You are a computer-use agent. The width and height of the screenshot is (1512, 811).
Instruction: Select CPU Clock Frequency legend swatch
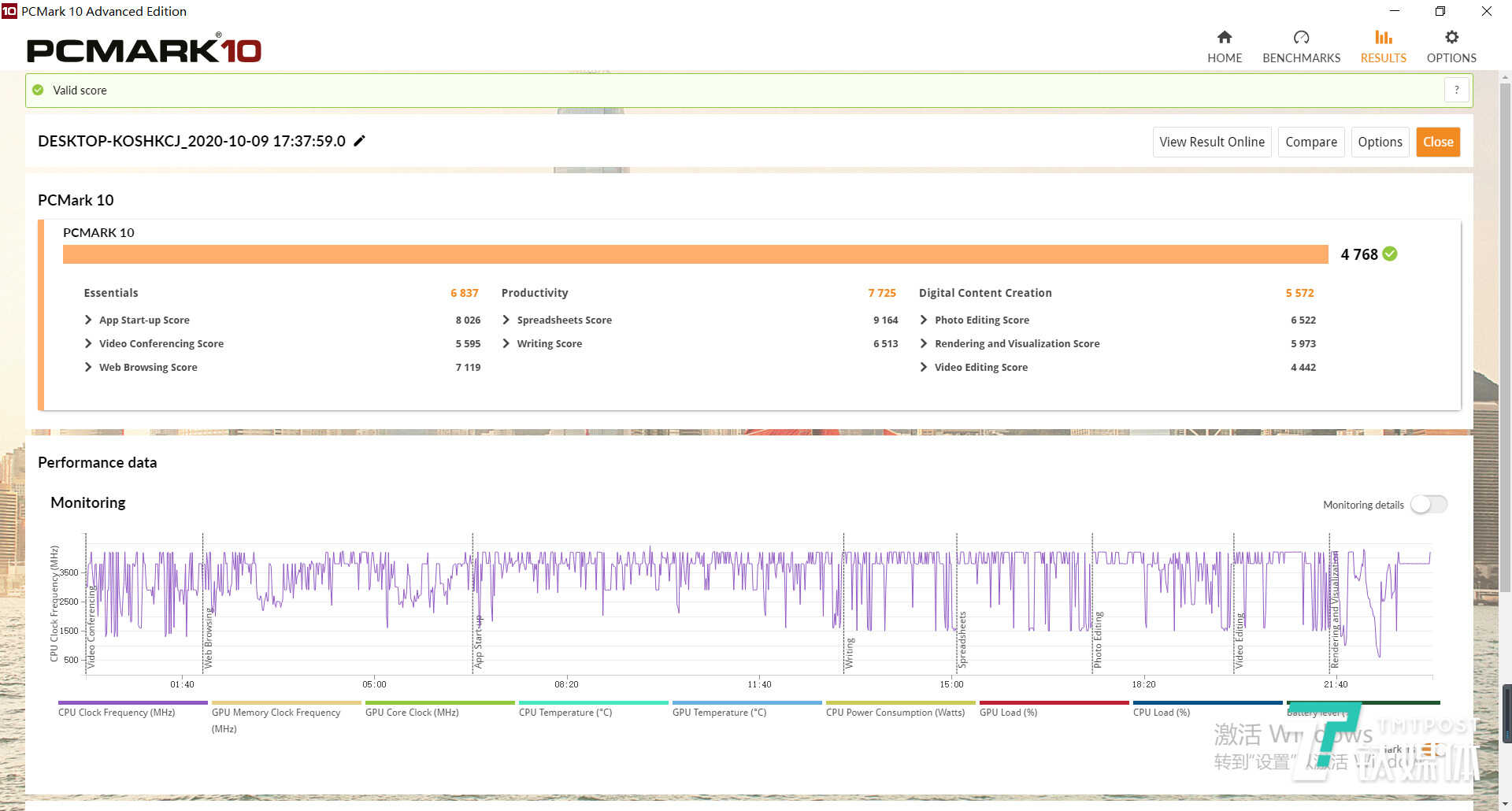click(x=133, y=702)
